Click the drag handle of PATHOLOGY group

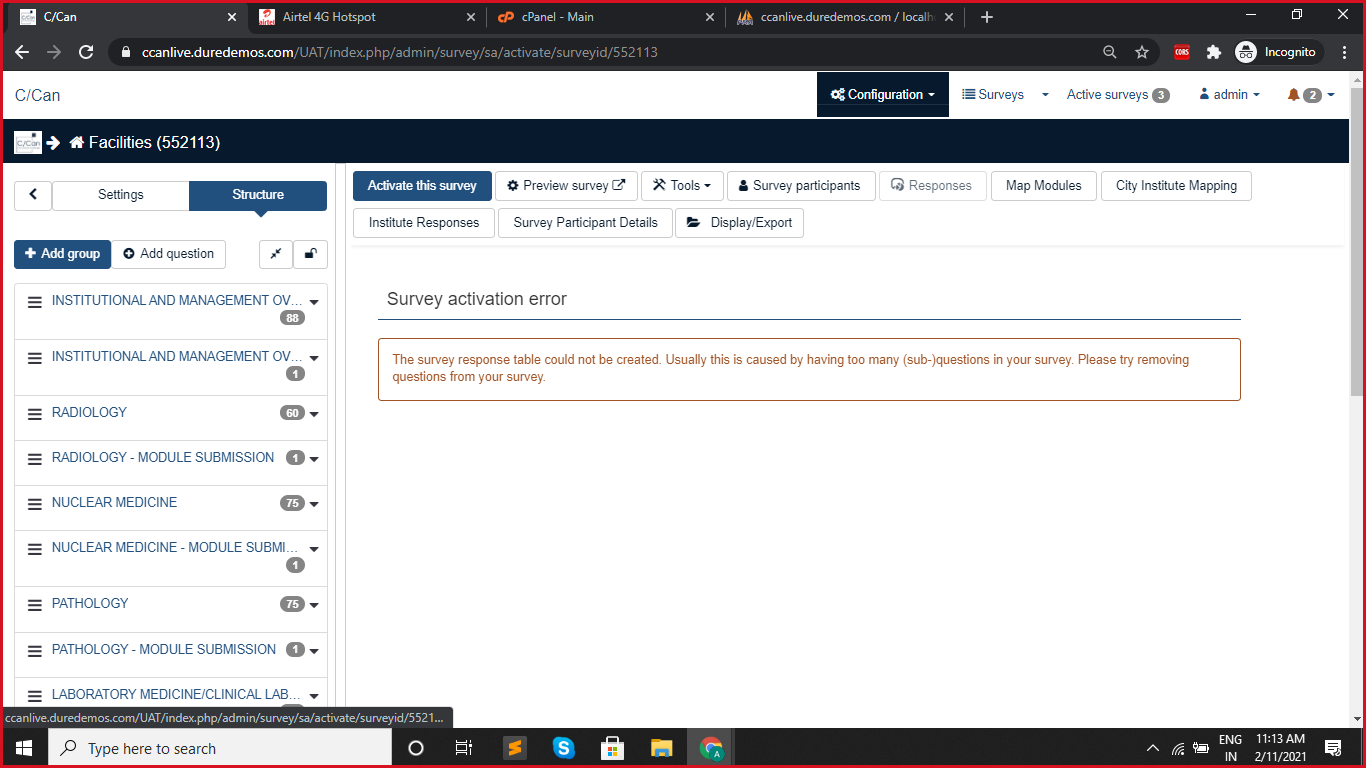point(34,604)
